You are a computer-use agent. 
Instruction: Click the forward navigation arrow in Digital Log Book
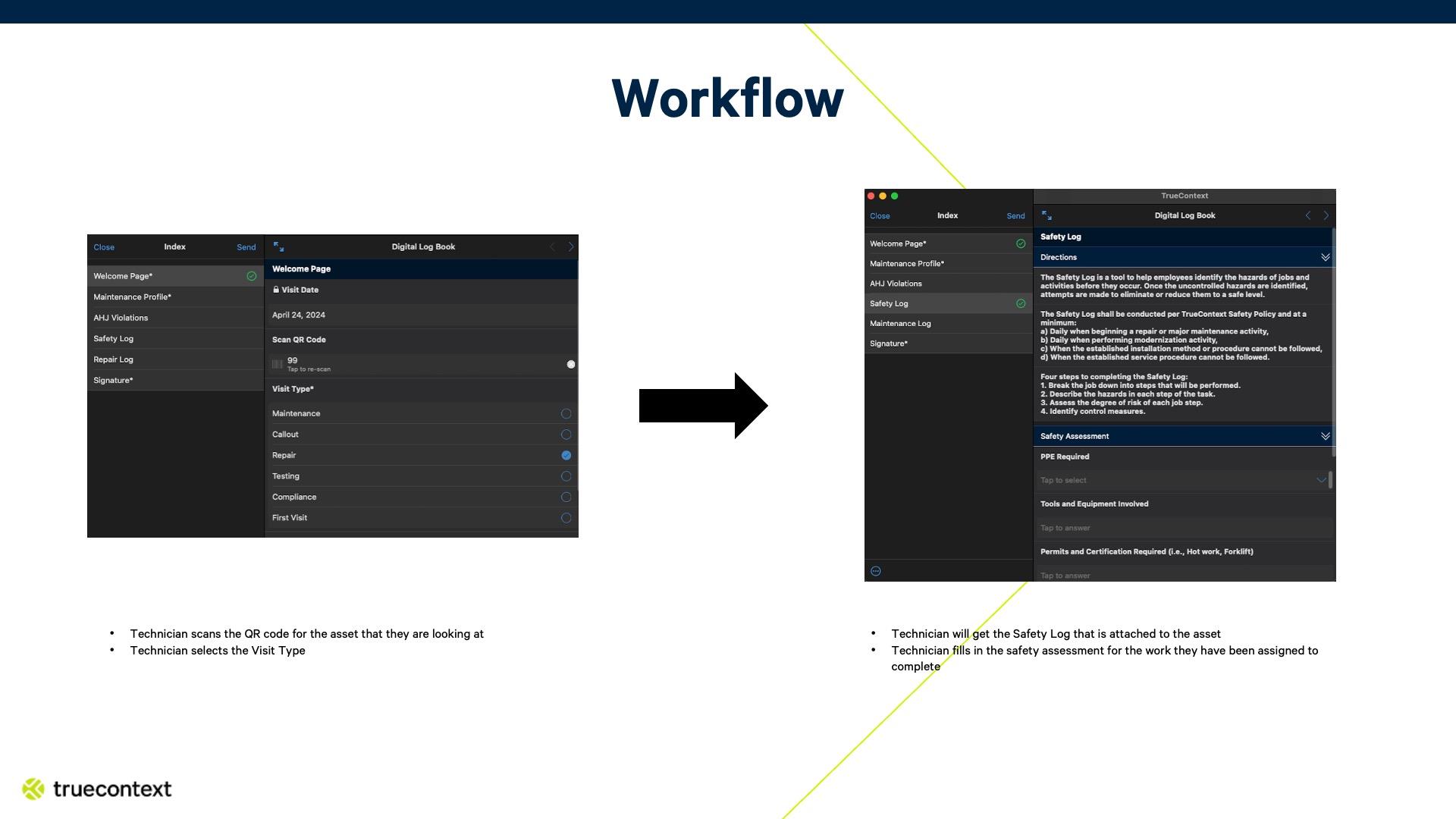(571, 246)
